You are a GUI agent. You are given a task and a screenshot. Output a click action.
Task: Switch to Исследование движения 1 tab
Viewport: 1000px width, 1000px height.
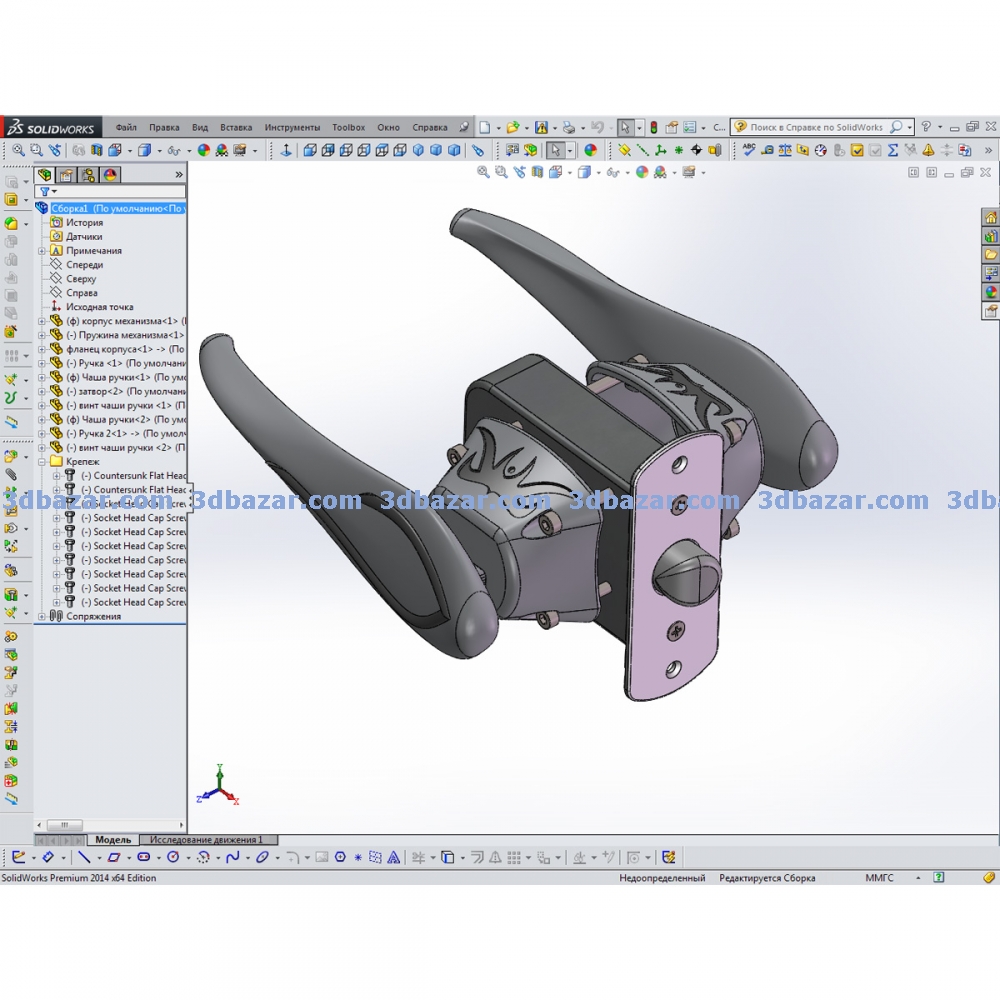[x=206, y=840]
